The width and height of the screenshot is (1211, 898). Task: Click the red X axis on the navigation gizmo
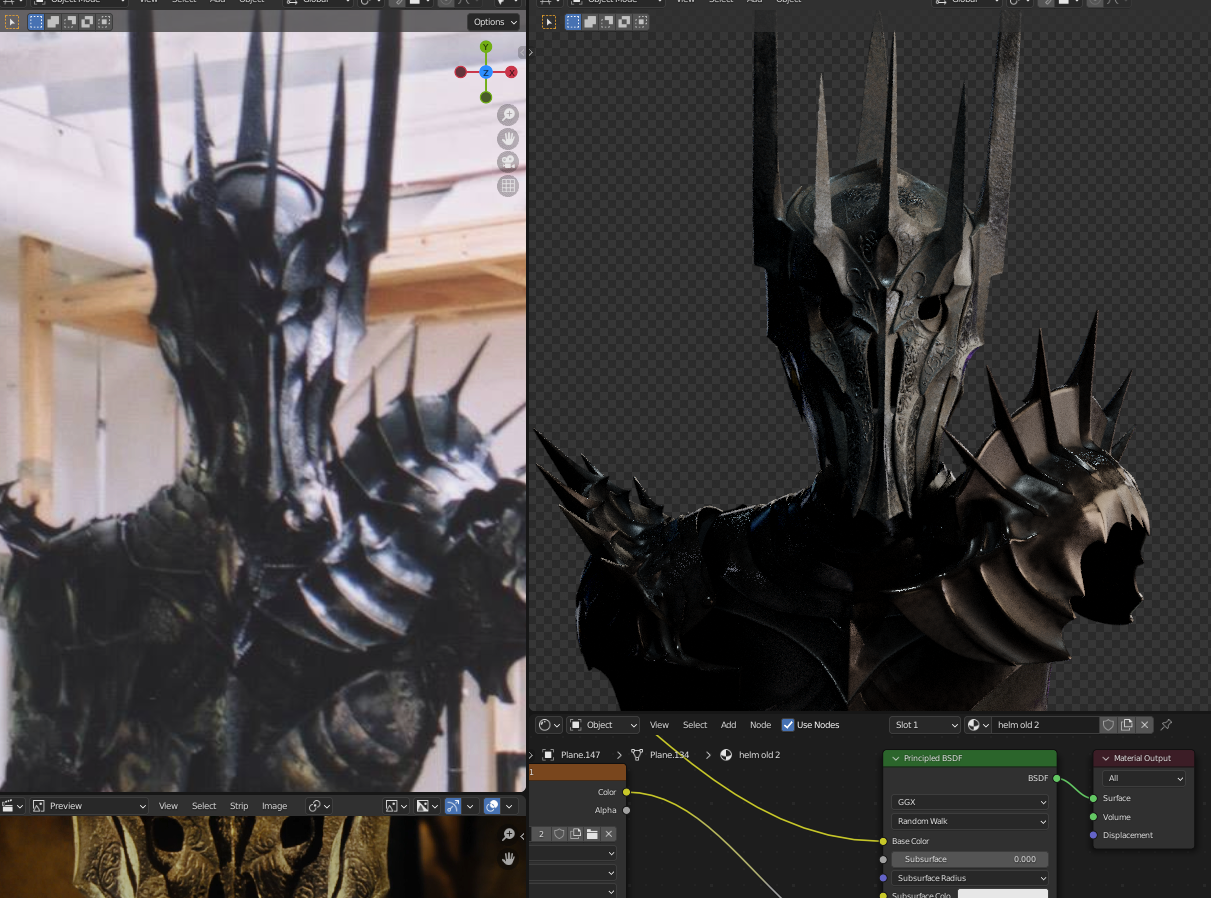coord(511,72)
